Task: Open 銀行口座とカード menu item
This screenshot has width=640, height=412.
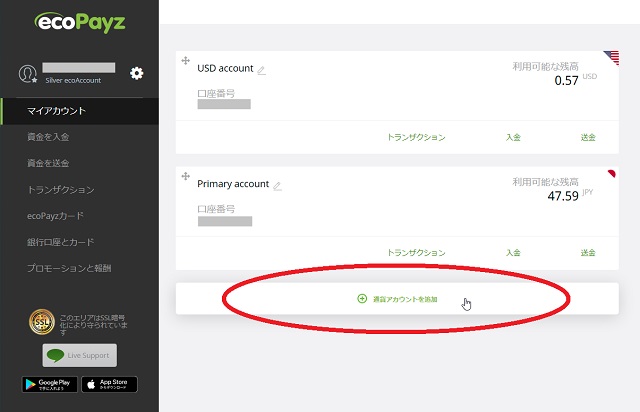Action: tap(60, 242)
